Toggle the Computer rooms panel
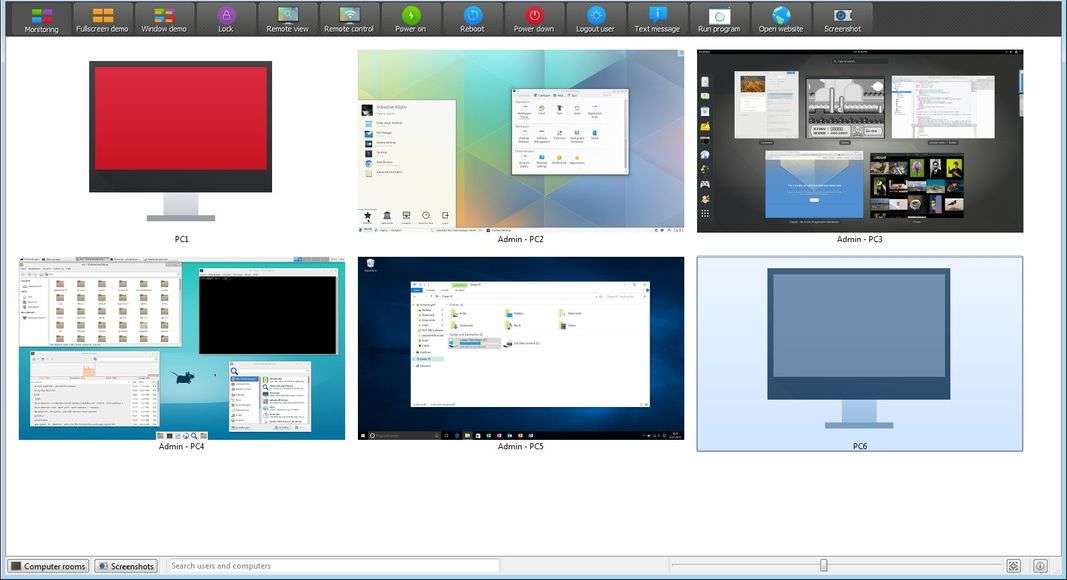 click(48, 566)
